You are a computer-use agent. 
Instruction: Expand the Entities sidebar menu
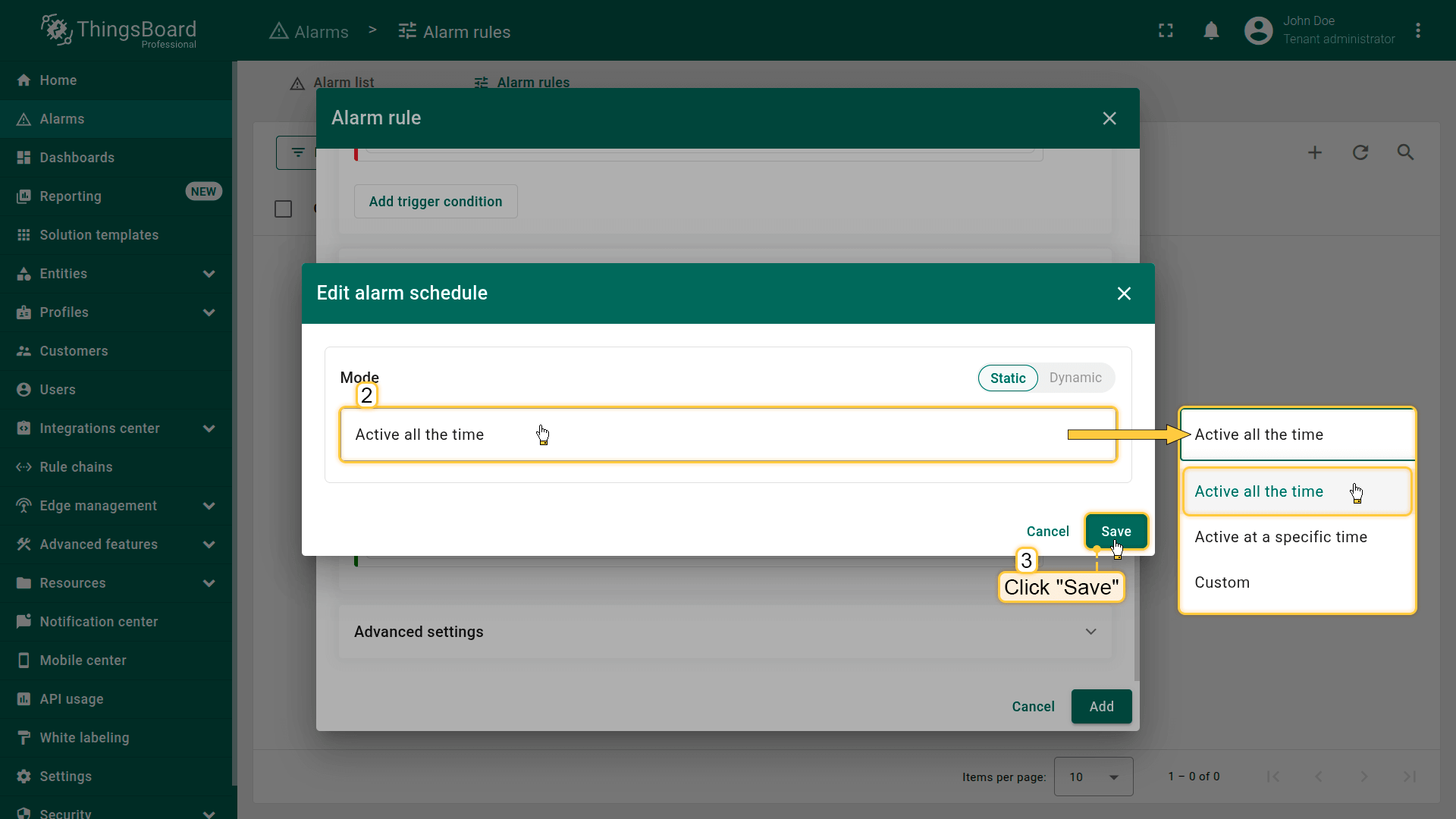click(x=115, y=274)
